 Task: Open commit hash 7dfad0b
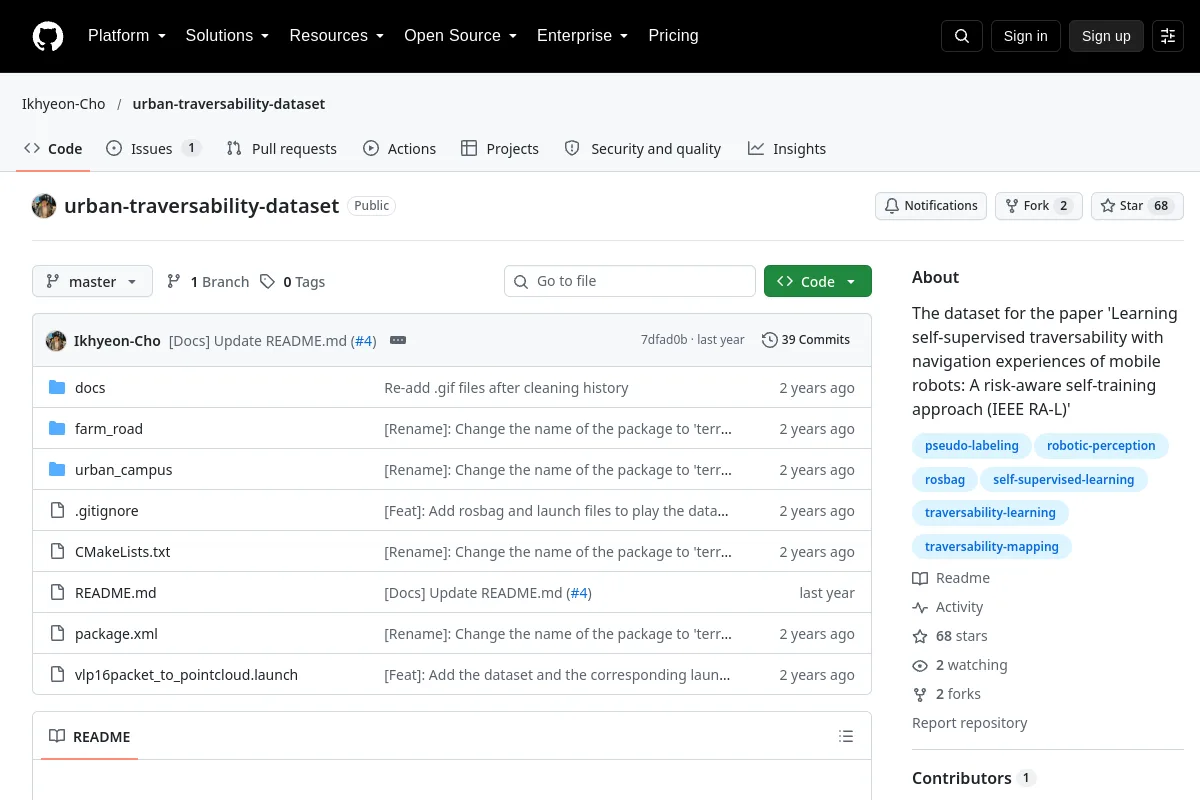click(664, 340)
